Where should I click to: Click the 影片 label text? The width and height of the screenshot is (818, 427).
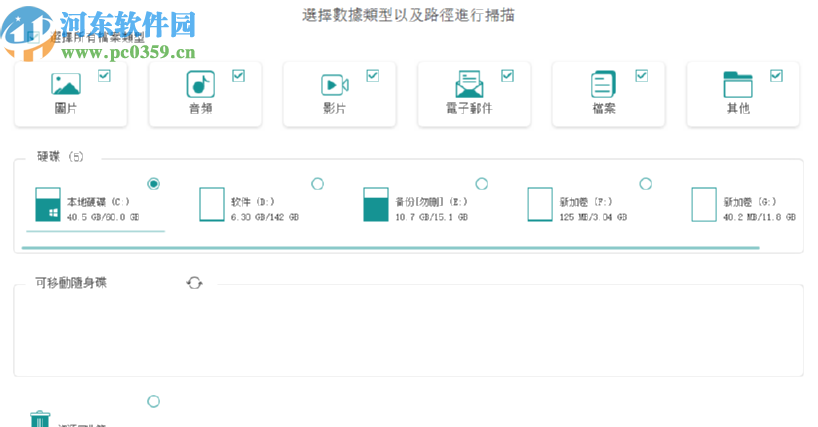click(334, 108)
